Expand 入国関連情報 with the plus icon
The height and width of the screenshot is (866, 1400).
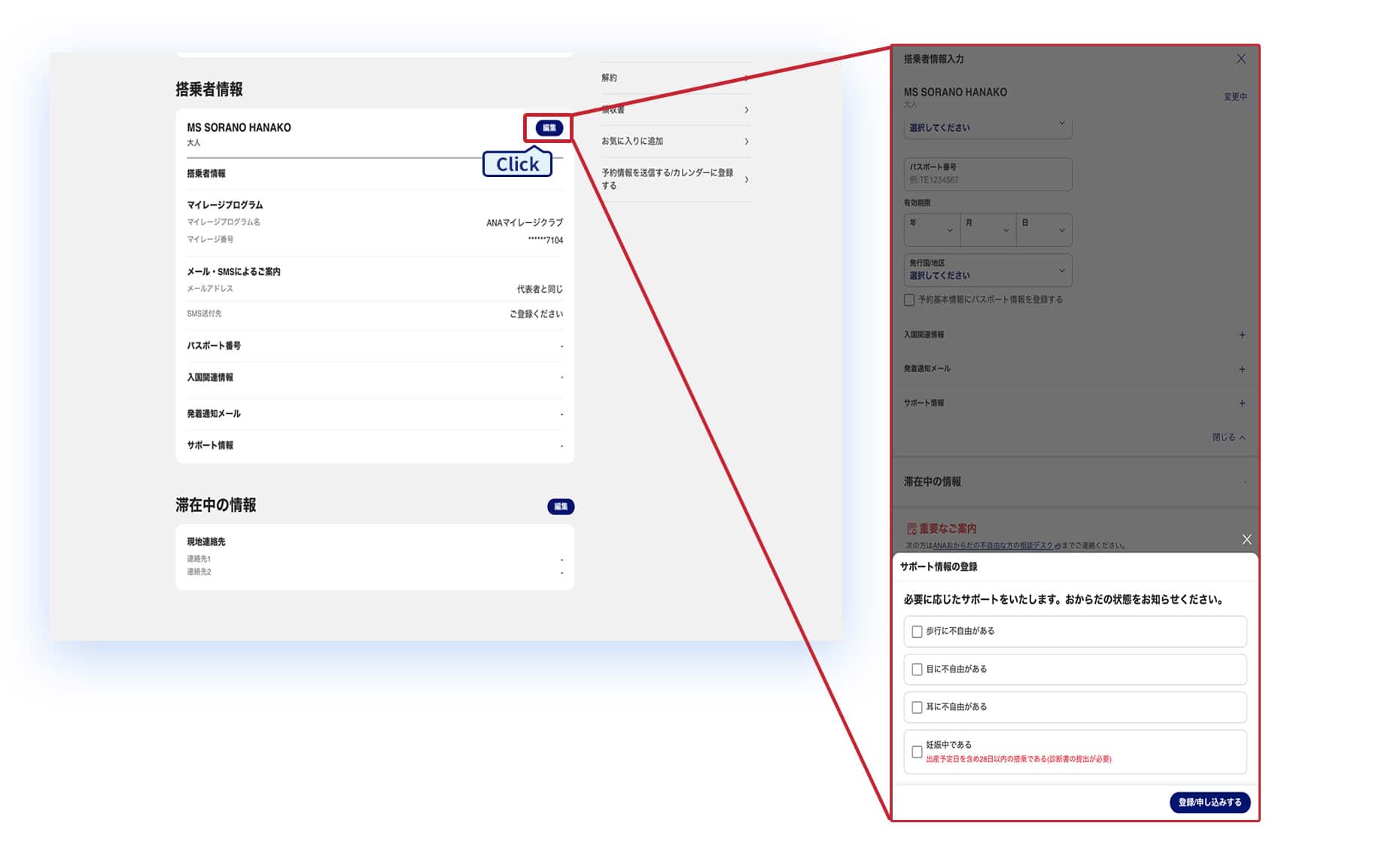(x=1241, y=335)
